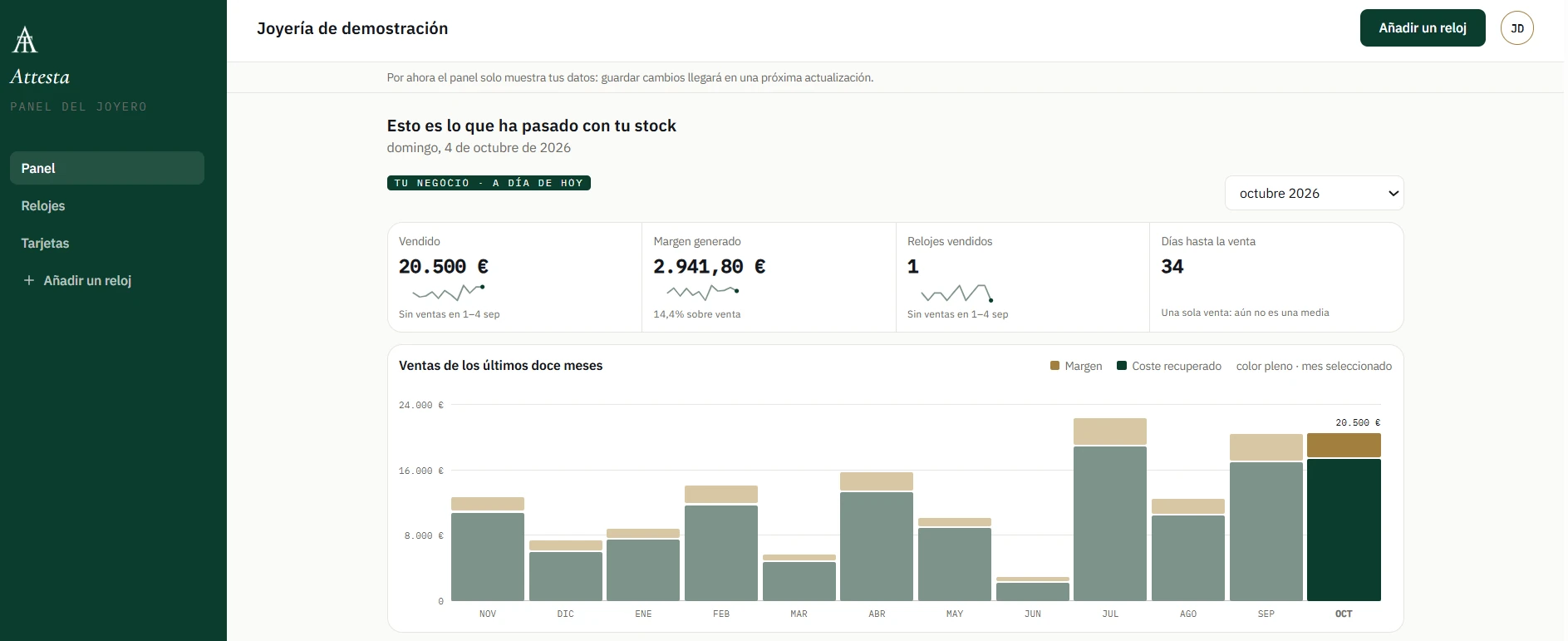Click the 20.500 € value in the Vendido card

pos(444,266)
